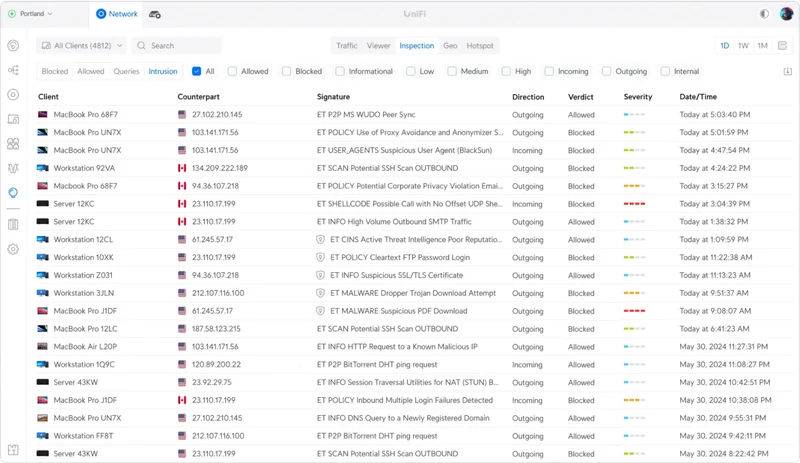
Task: Click severity bar for Suspicious PDF Download row
Action: [634, 311]
